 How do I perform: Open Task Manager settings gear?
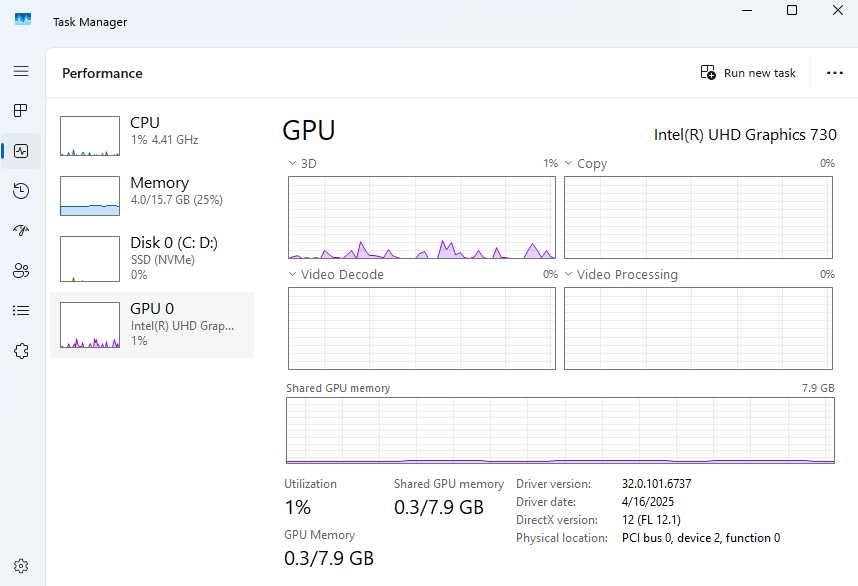coord(21,566)
